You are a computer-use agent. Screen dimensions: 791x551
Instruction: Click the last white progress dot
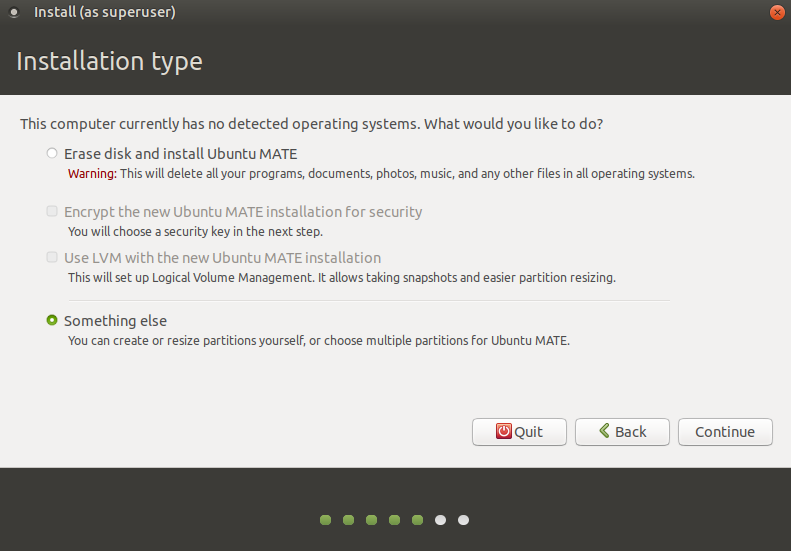(463, 520)
